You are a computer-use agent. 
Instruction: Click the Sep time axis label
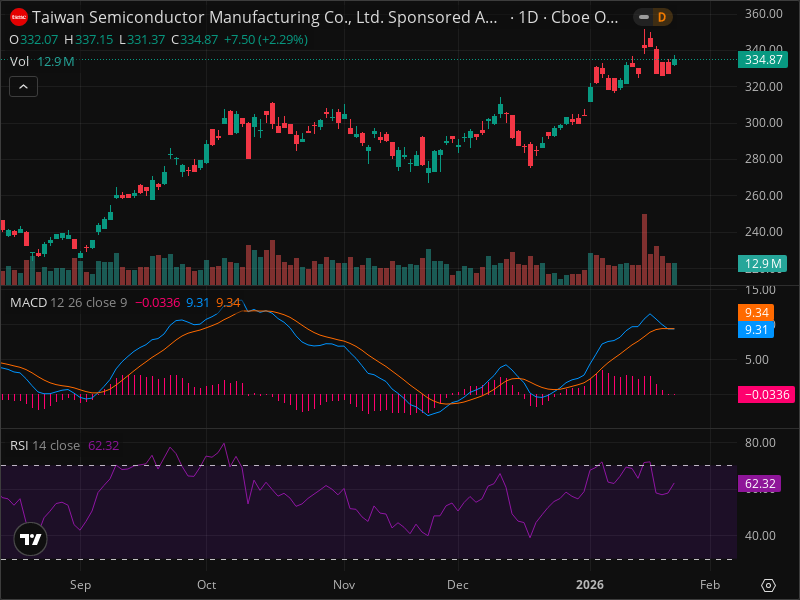80,585
